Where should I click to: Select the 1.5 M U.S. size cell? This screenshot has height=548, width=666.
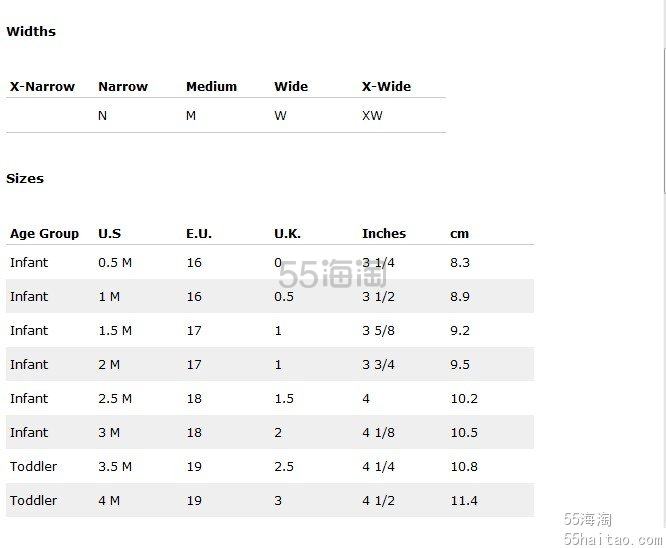pyautogui.click(x=115, y=330)
